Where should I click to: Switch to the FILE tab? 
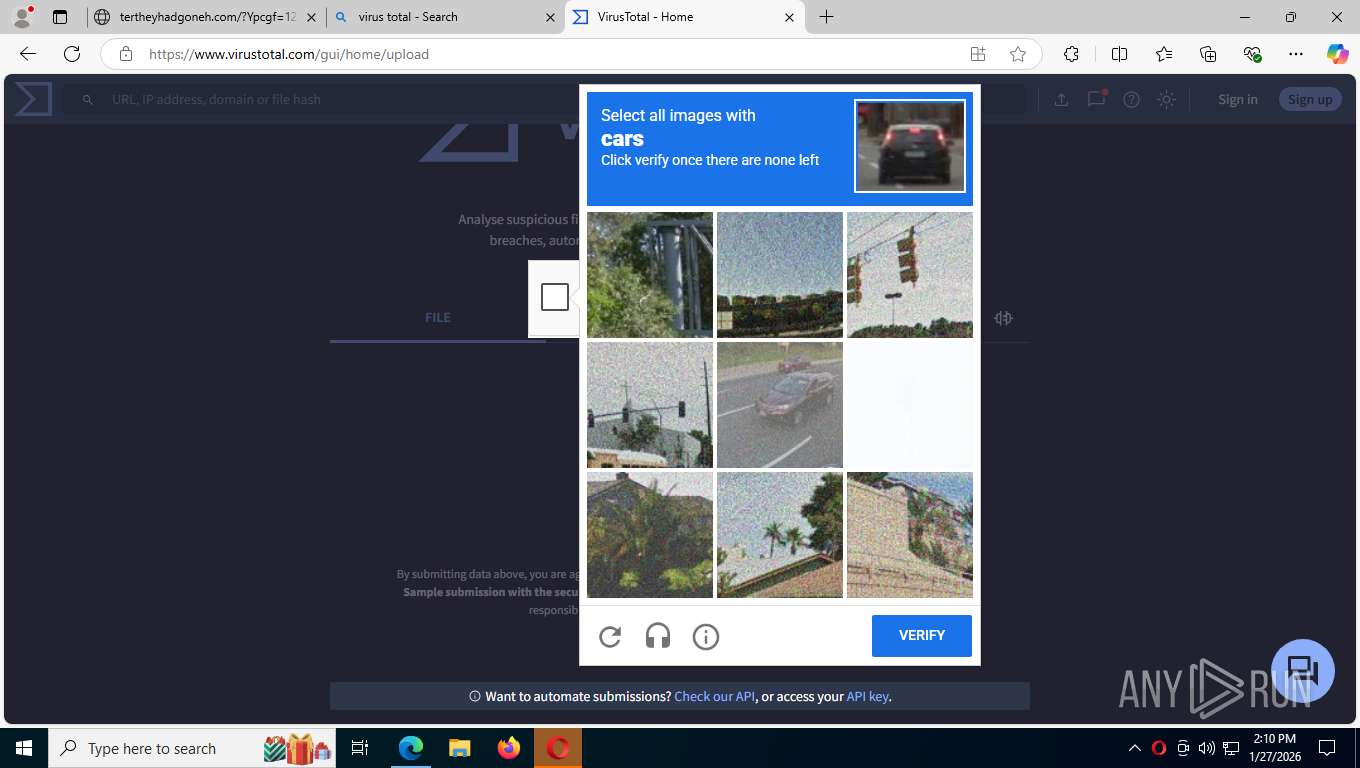point(438,317)
